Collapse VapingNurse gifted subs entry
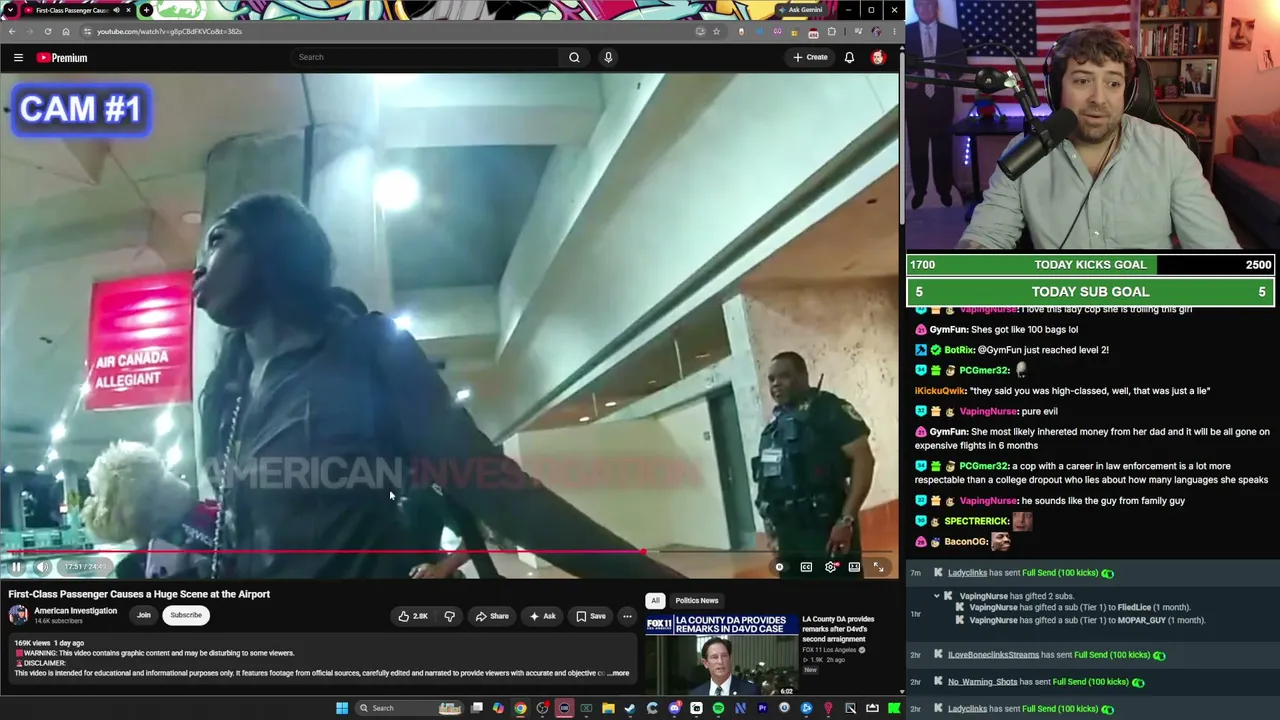This screenshot has width=1280, height=720. click(937, 596)
